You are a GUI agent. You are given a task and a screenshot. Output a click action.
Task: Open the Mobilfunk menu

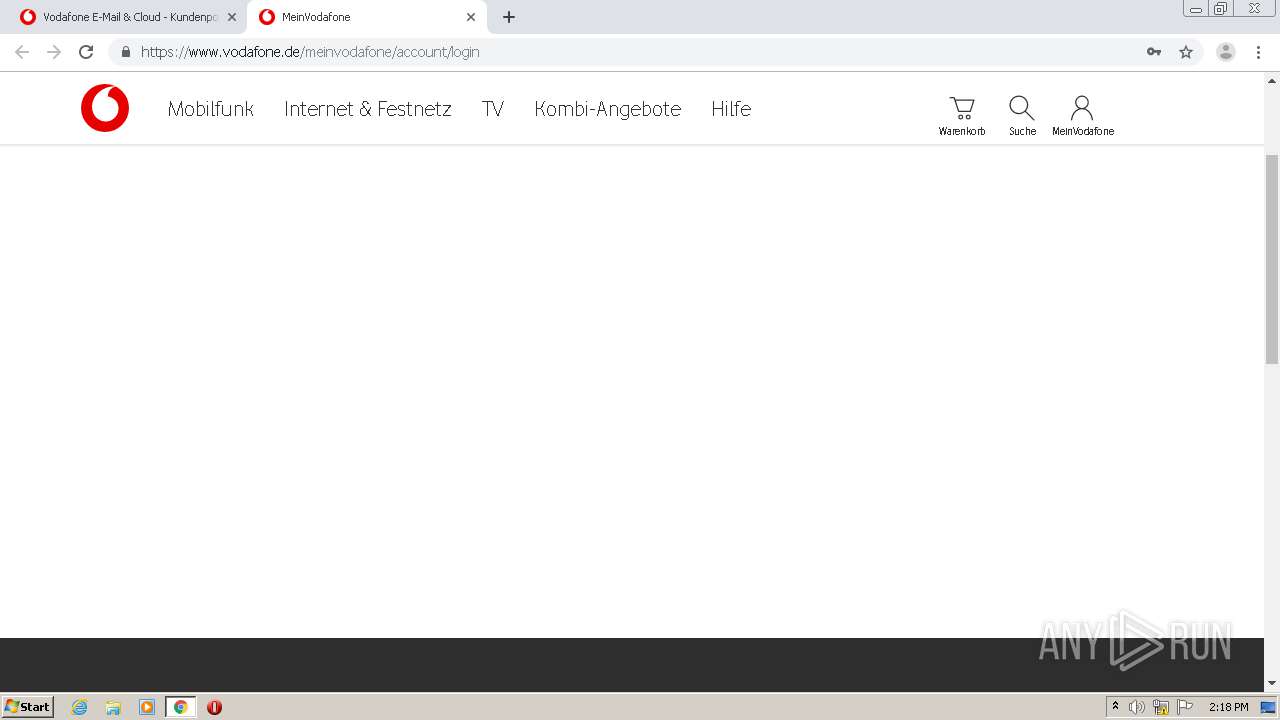click(x=211, y=109)
